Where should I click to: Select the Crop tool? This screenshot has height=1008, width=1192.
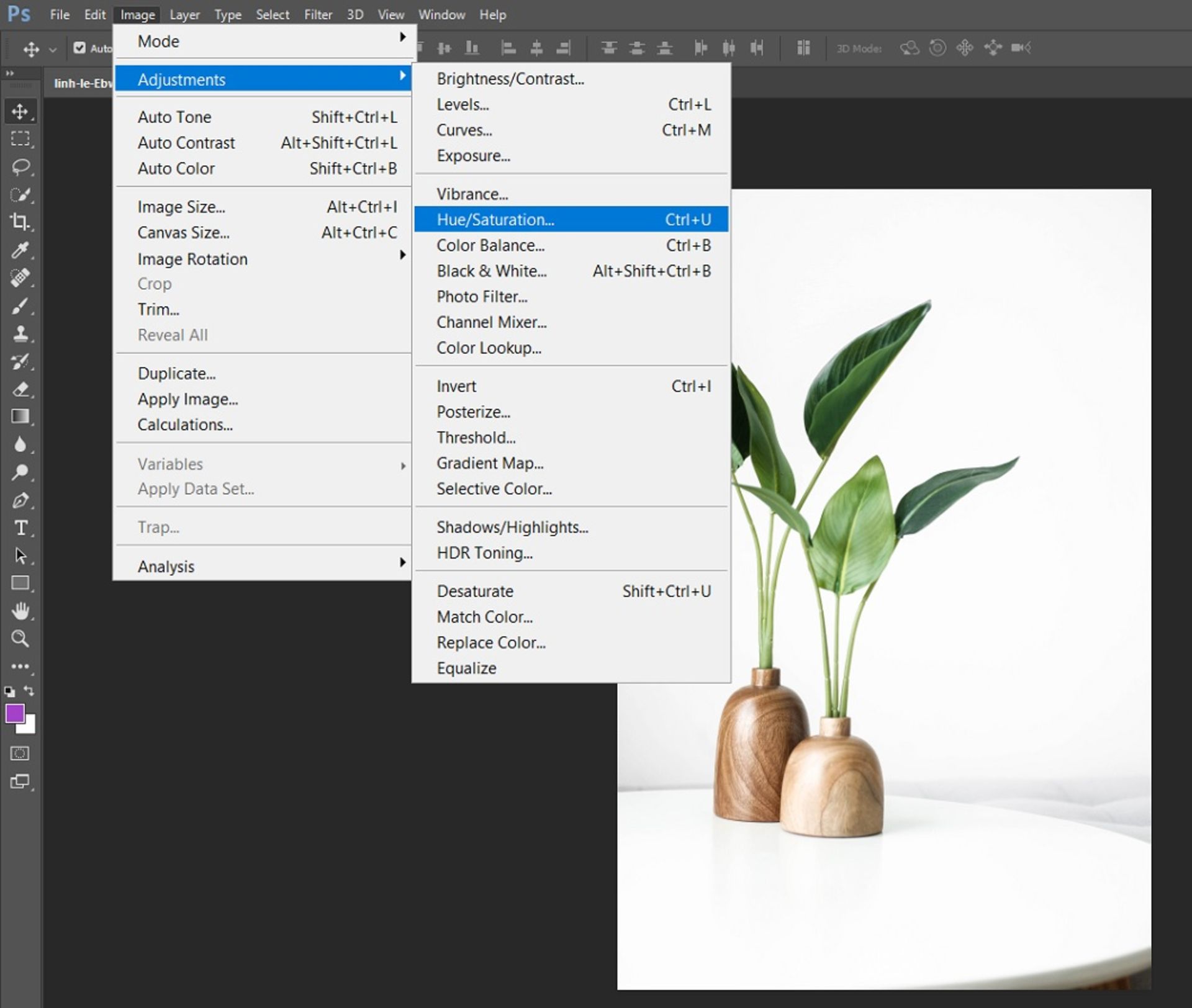click(x=20, y=222)
